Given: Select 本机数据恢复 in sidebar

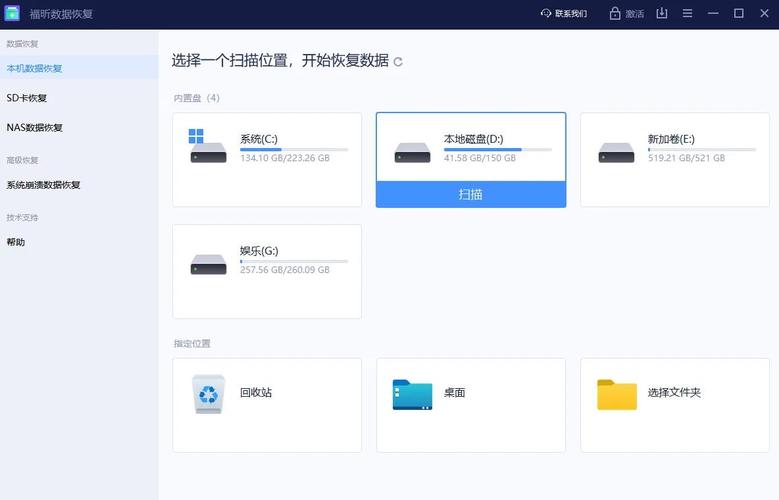Looking at the screenshot, I should (79, 68).
